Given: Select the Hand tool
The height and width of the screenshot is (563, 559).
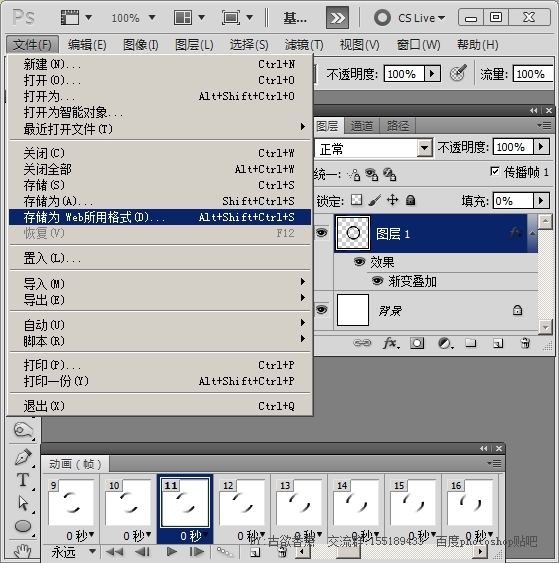Looking at the screenshot, I should coord(23,550).
